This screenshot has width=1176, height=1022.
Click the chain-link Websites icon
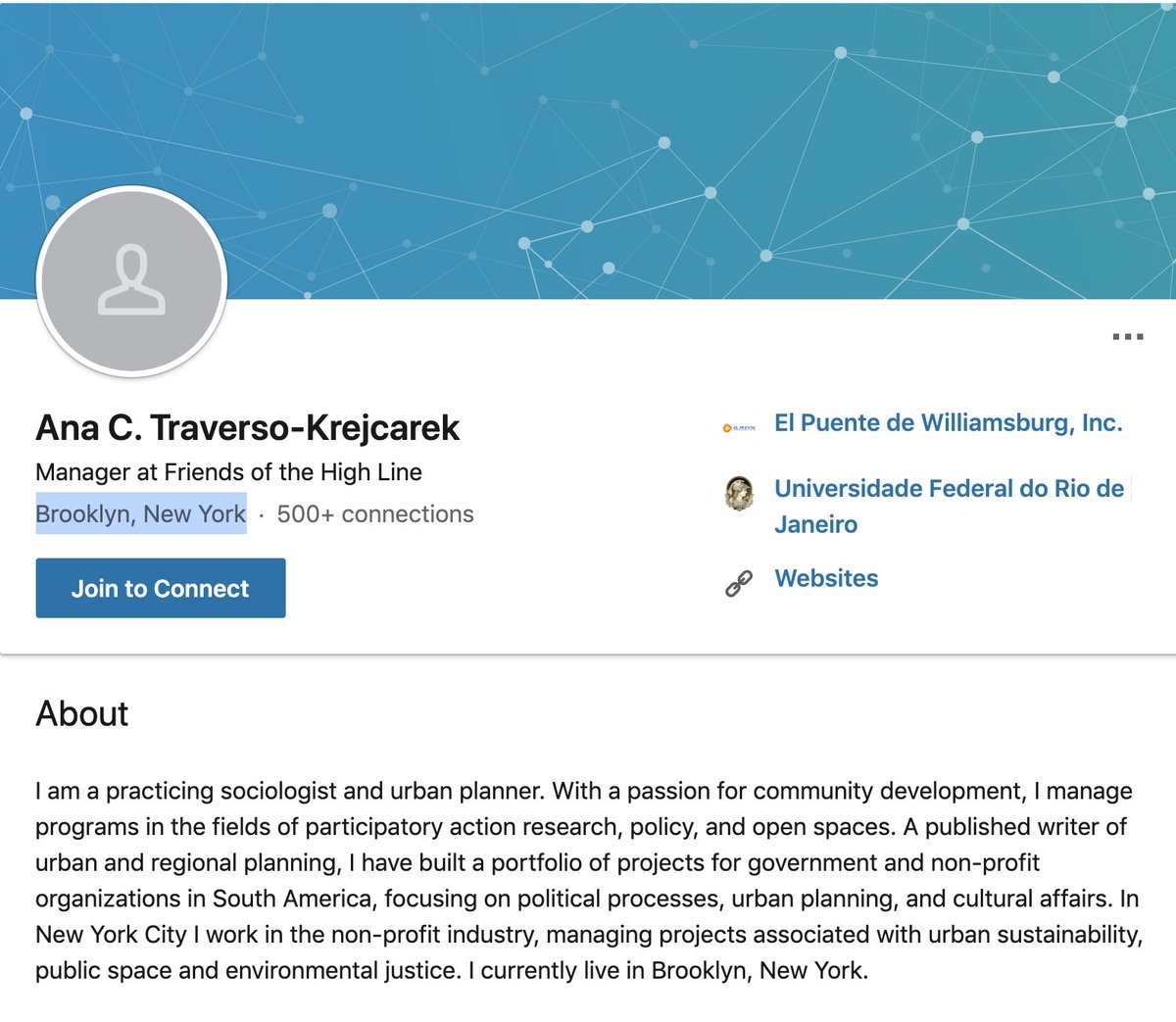pos(739,583)
